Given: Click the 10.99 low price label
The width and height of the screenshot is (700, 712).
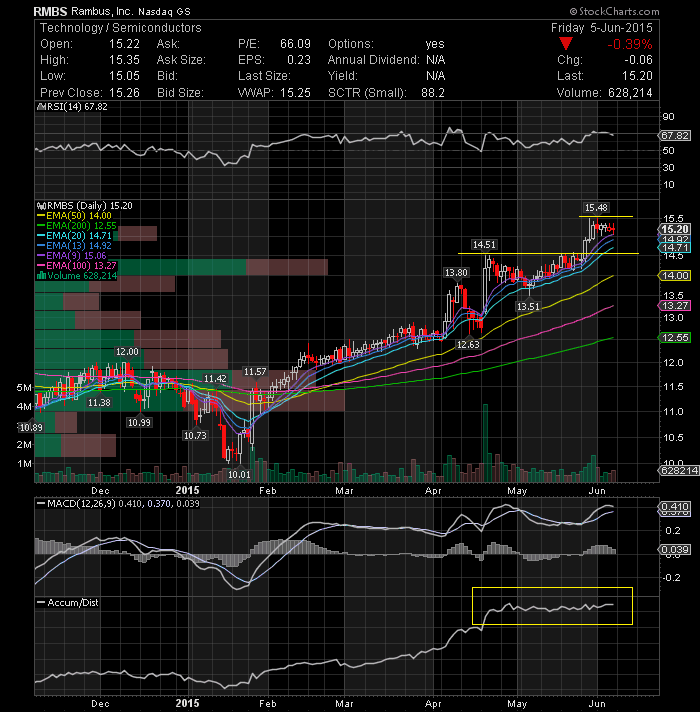Looking at the screenshot, I should (139, 423).
